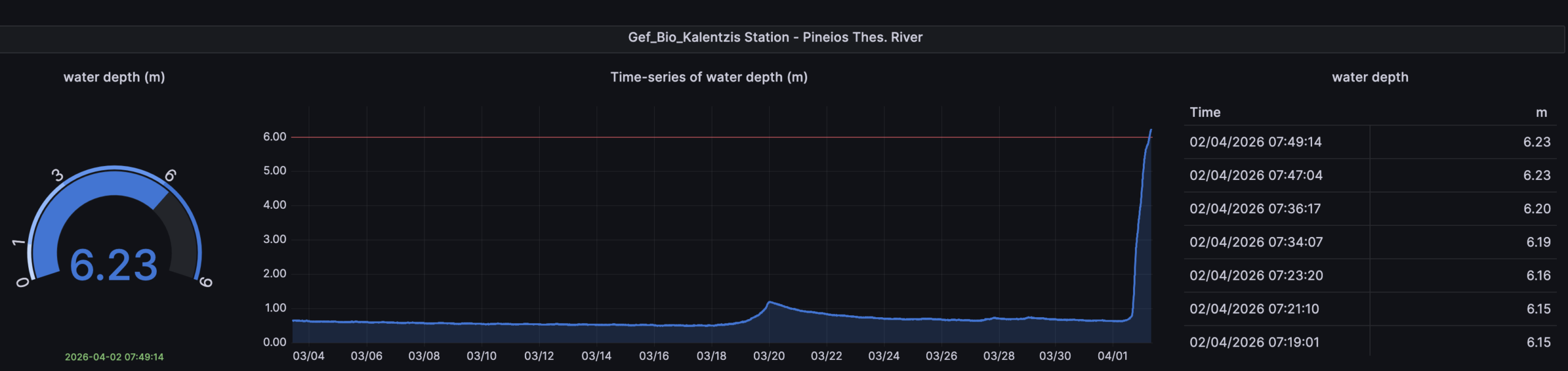Screen dimensions: 1568x371
Task: Select the 02/04/2026 07:49:14 table row
Action: pyautogui.click(x=1255, y=142)
